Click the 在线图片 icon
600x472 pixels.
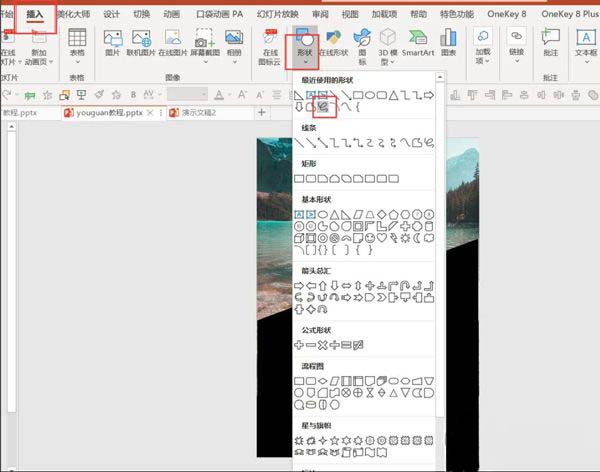coord(173,43)
